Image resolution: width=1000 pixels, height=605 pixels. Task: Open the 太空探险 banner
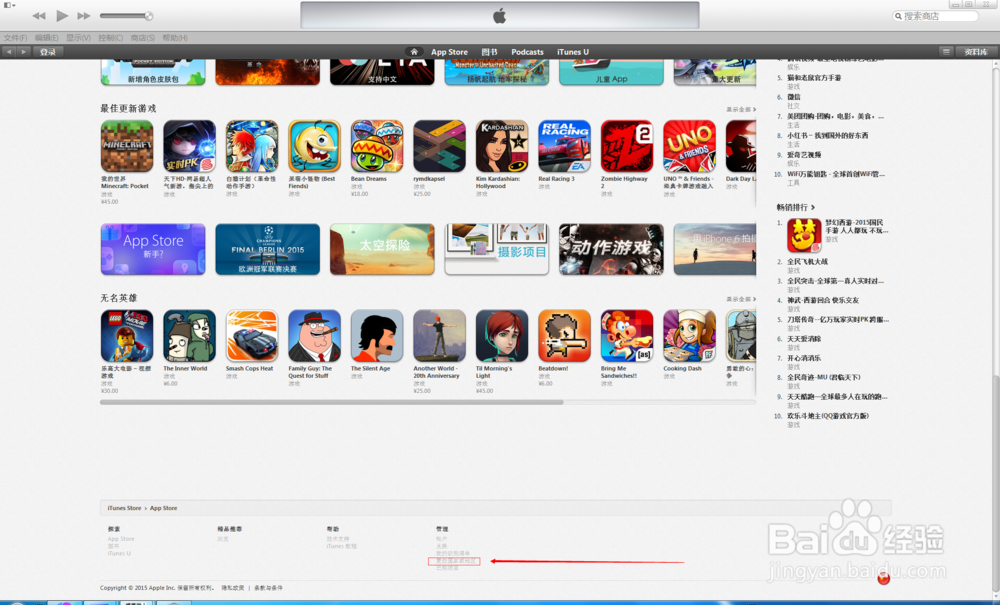click(382, 249)
